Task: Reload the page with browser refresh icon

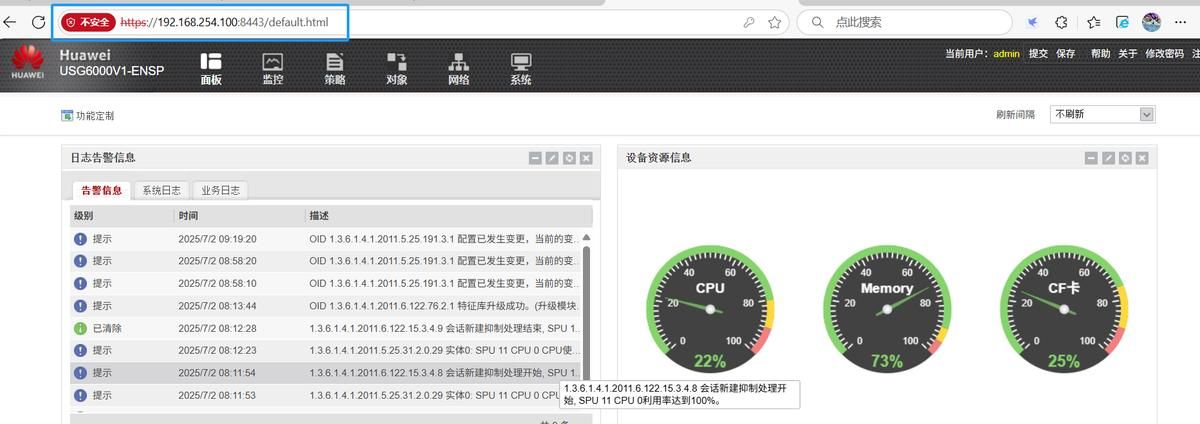Action: (38, 21)
